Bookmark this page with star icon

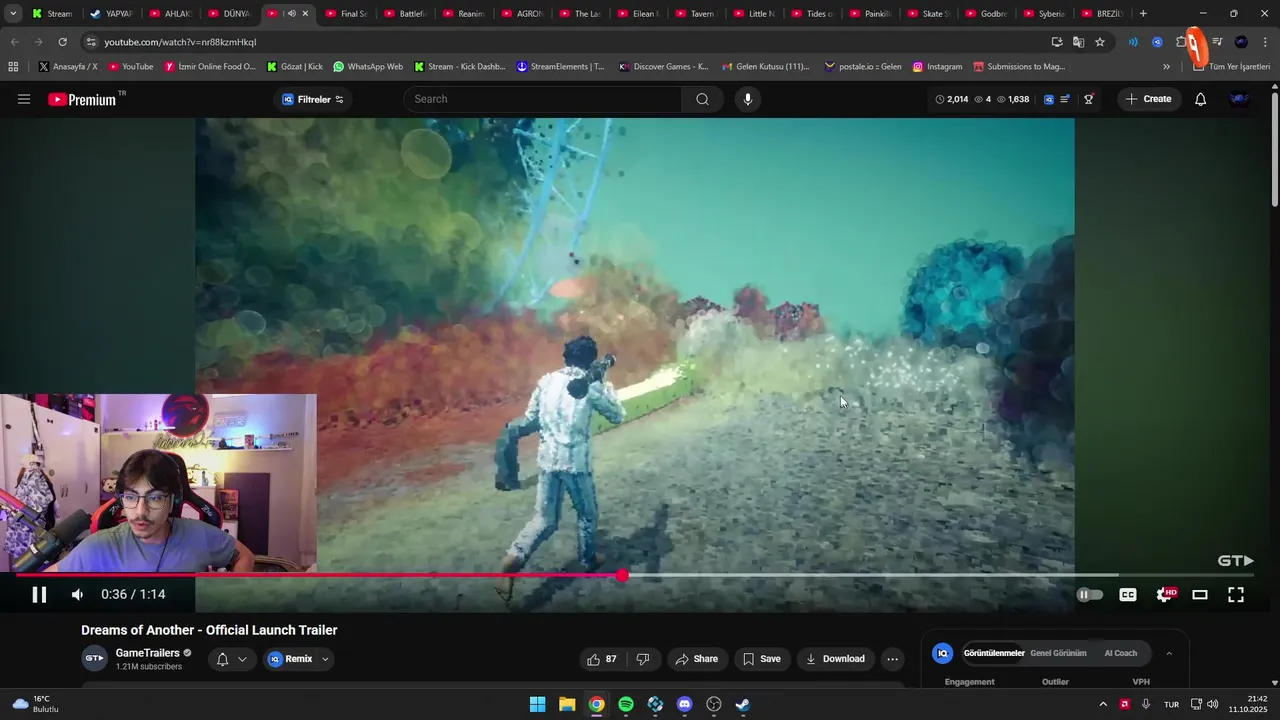click(x=1100, y=42)
